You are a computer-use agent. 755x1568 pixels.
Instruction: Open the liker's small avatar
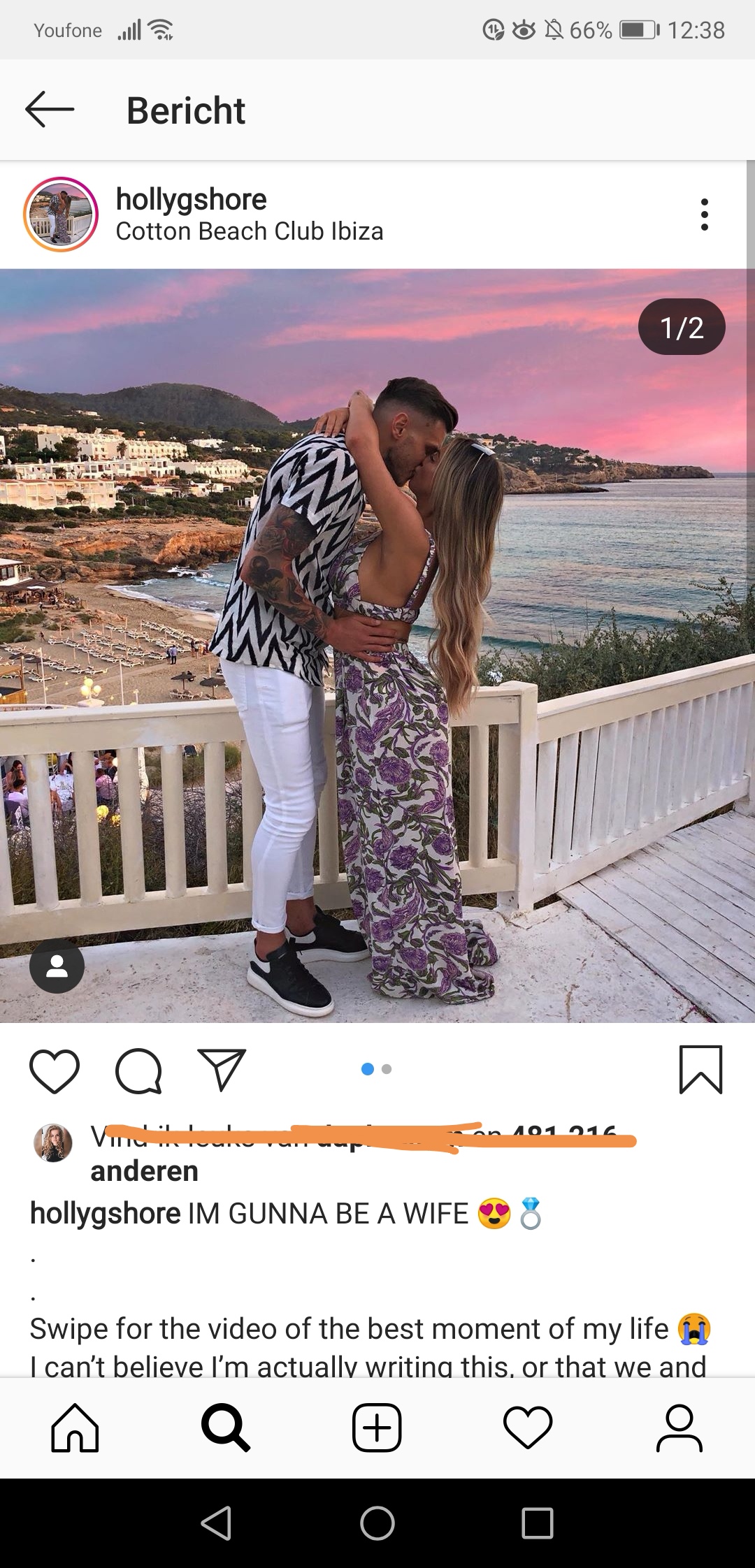(x=53, y=1143)
